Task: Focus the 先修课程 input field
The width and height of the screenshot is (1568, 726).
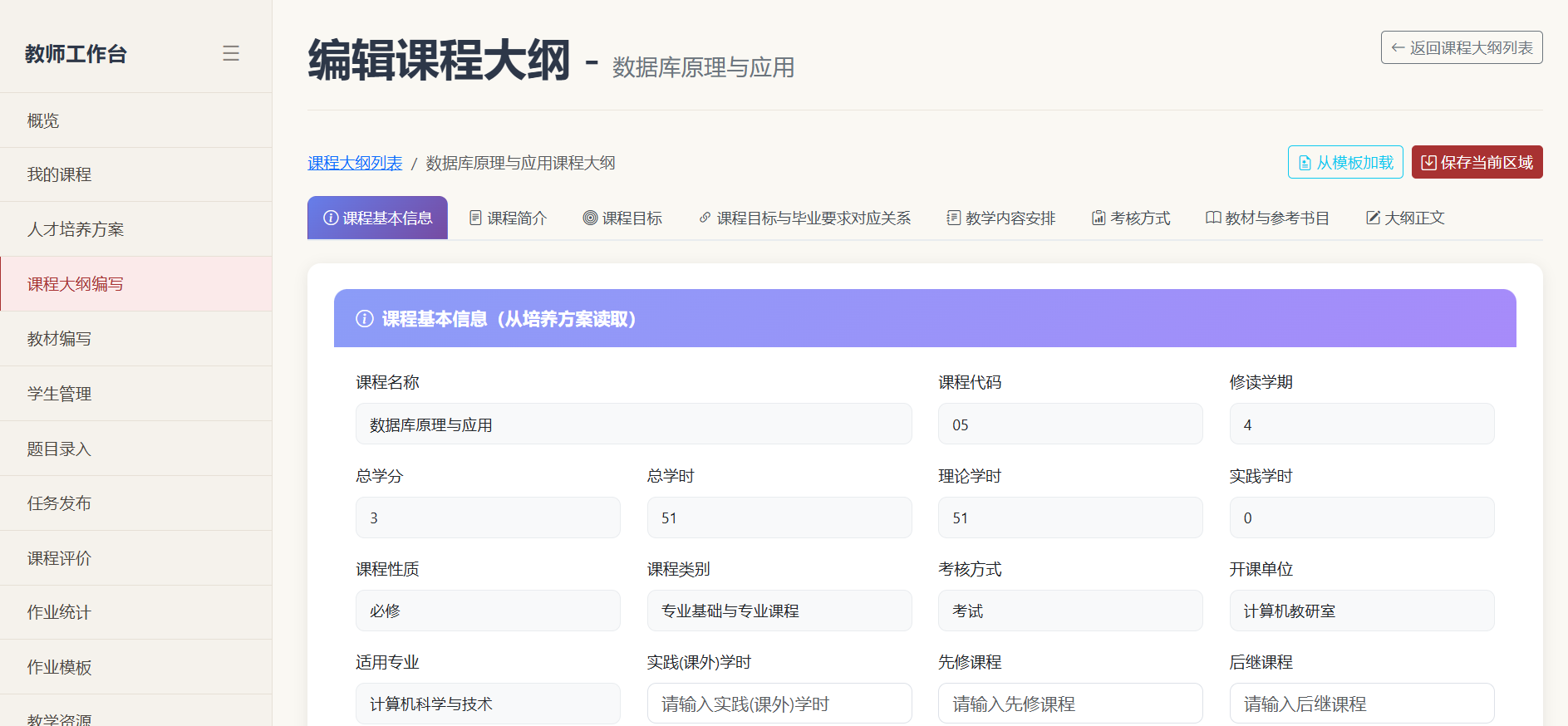Action: pos(1070,704)
